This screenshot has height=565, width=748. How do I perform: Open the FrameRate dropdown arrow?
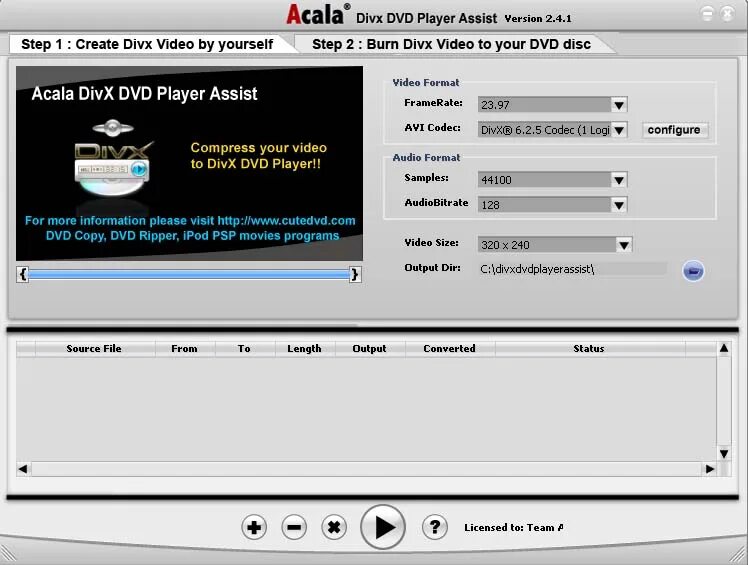tap(619, 105)
